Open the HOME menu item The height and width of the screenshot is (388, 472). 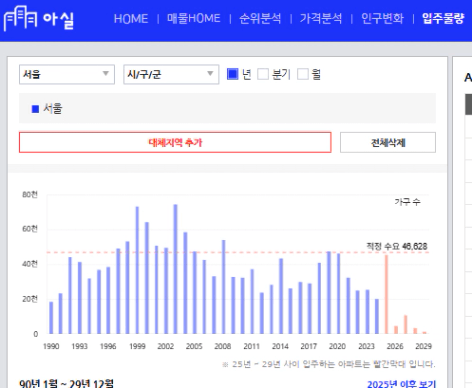coord(131,19)
